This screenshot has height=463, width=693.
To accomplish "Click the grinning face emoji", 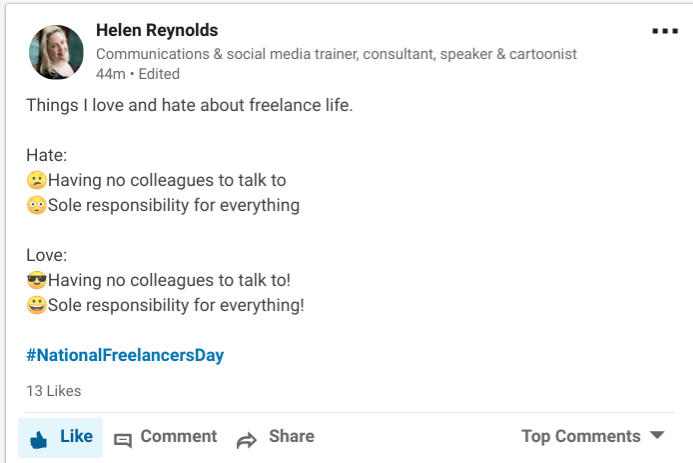I will [36, 305].
